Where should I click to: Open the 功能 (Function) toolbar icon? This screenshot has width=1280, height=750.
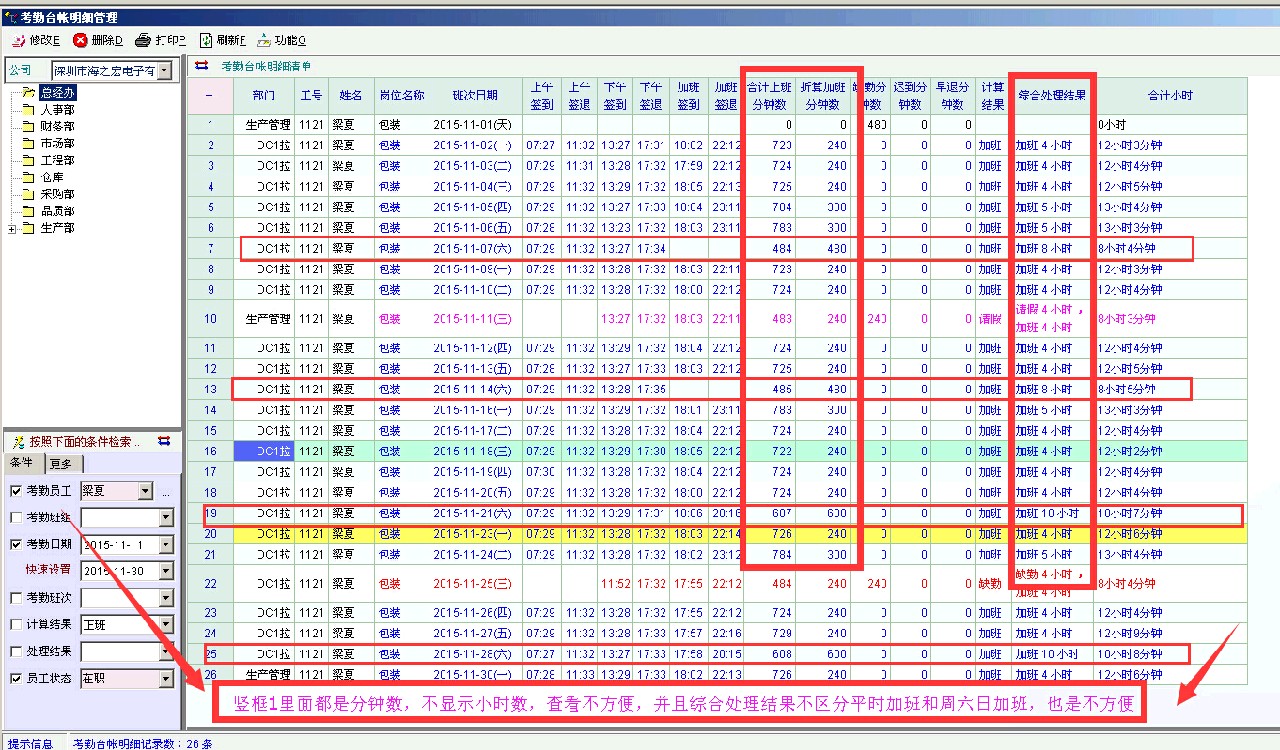point(264,41)
